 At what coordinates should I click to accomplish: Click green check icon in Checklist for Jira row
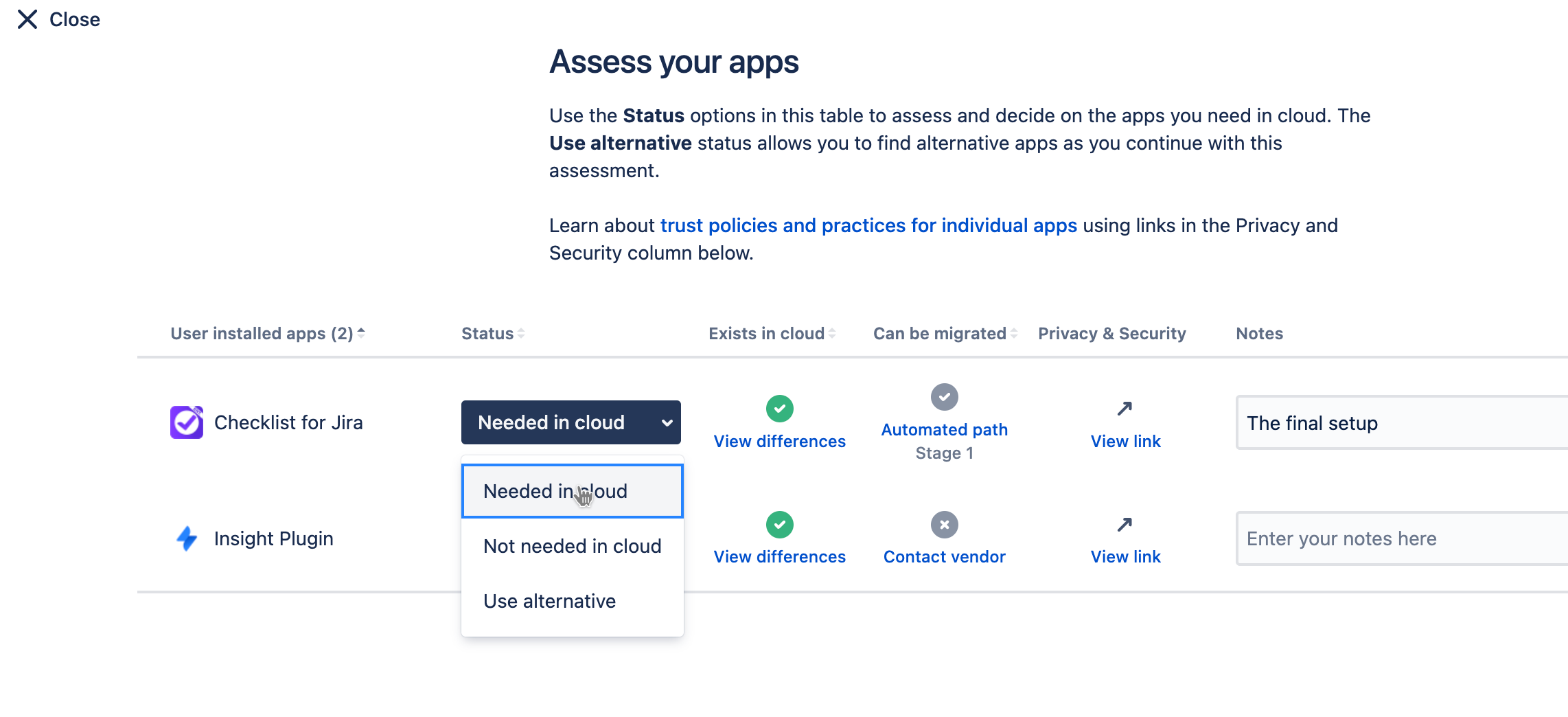[x=779, y=409]
